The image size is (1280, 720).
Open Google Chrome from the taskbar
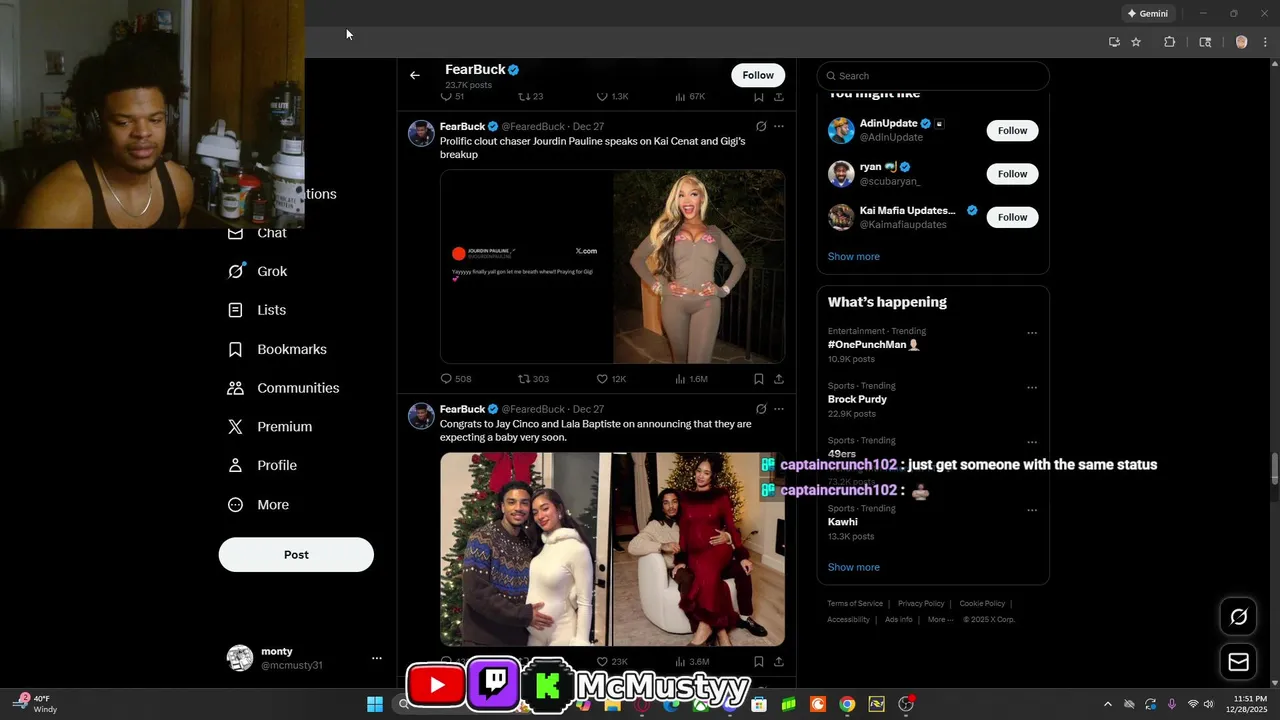[847, 704]
